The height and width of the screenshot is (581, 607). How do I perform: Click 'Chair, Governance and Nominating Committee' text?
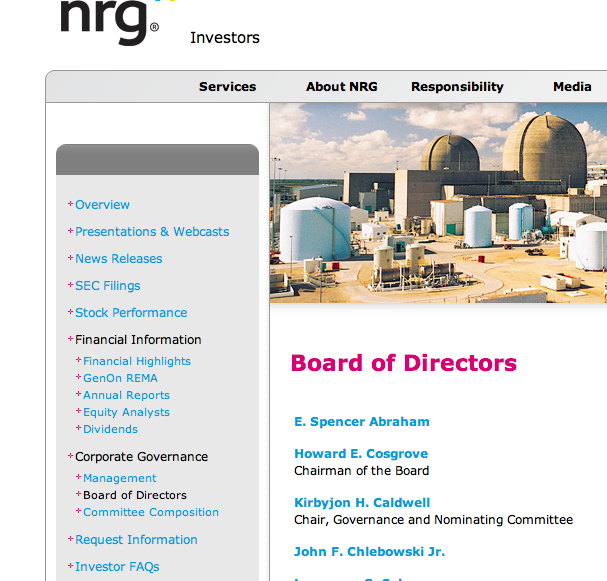434,520
